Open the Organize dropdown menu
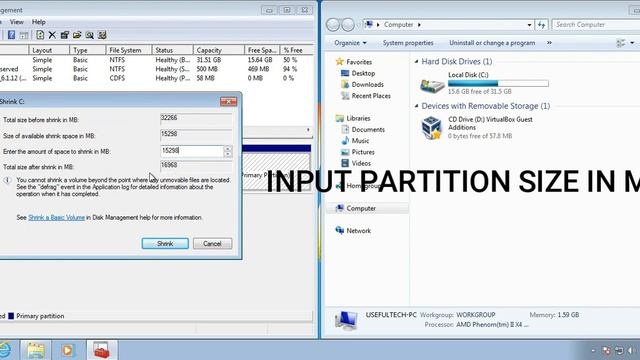Screen dimensions: 640x360 pyautogui.click(x=350, y=43)
